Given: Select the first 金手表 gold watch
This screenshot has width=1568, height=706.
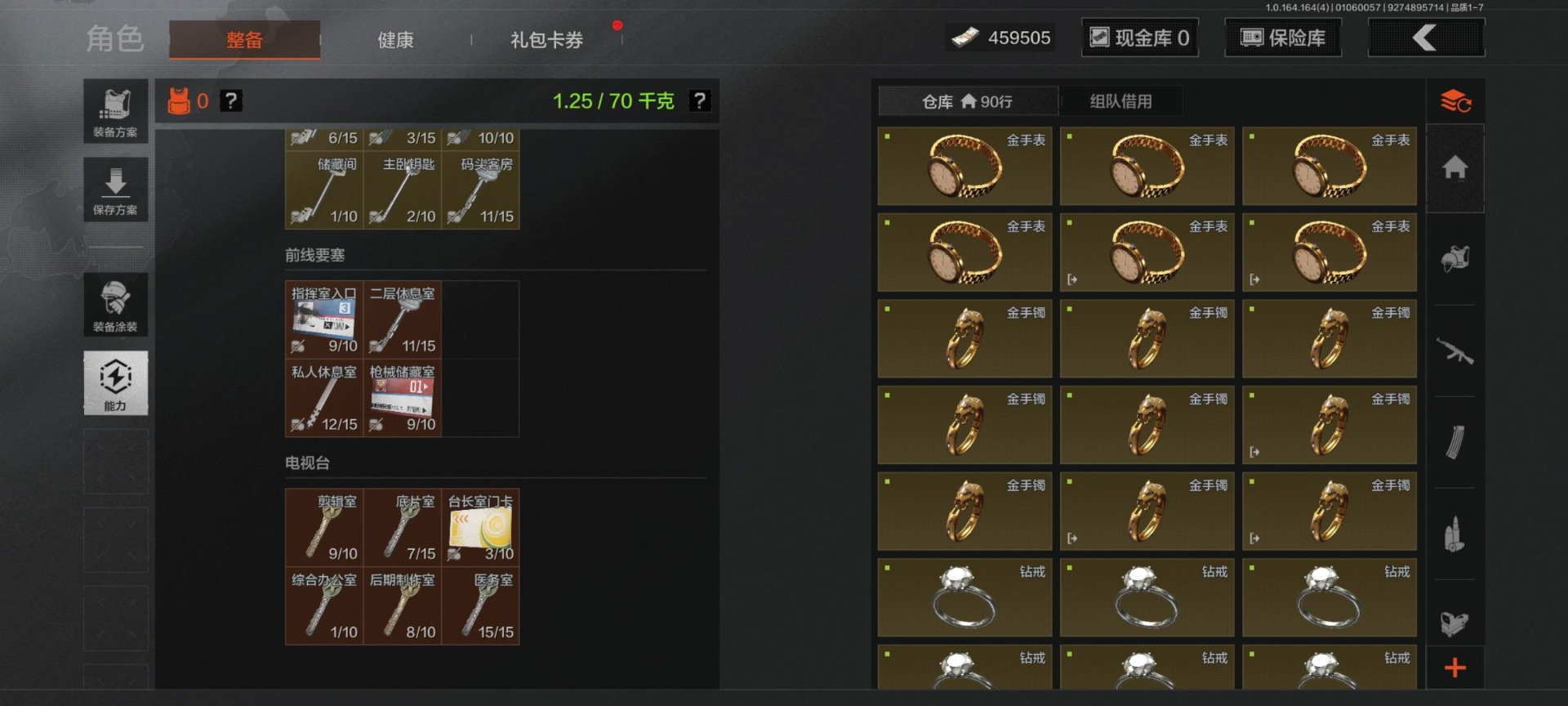Looking at the screenshot, I should (x=964, y=166).
